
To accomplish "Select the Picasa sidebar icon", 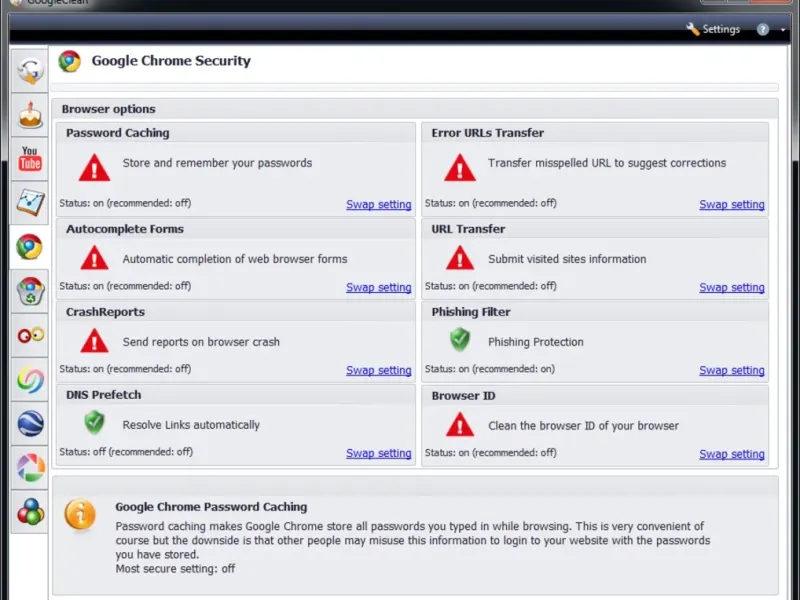I will pos(30,467).
